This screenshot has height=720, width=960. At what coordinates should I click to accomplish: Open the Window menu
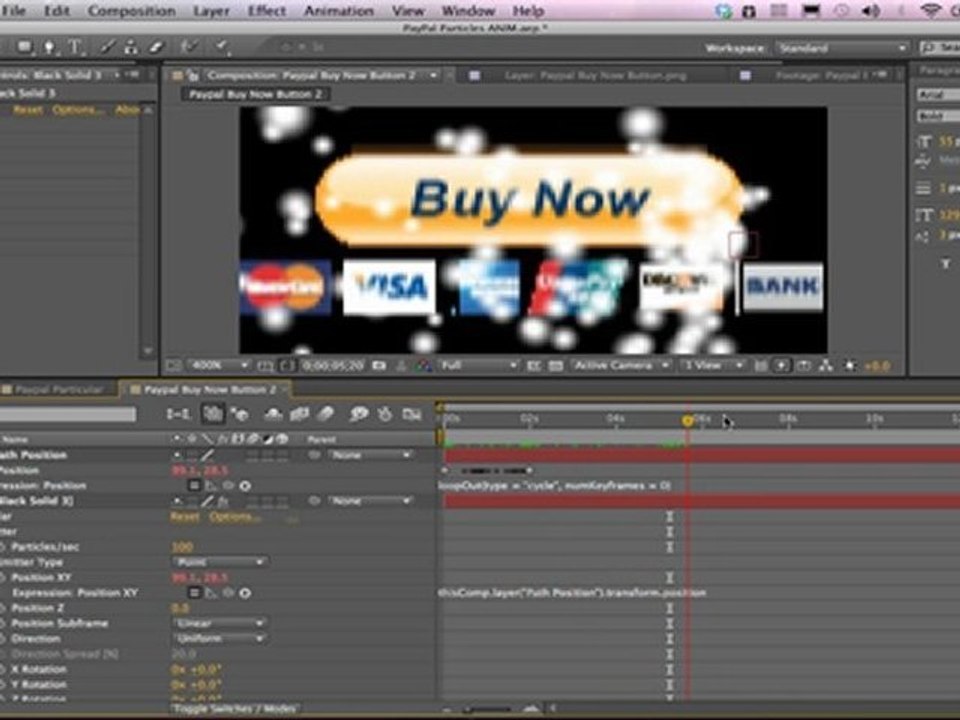pos(468,11)
